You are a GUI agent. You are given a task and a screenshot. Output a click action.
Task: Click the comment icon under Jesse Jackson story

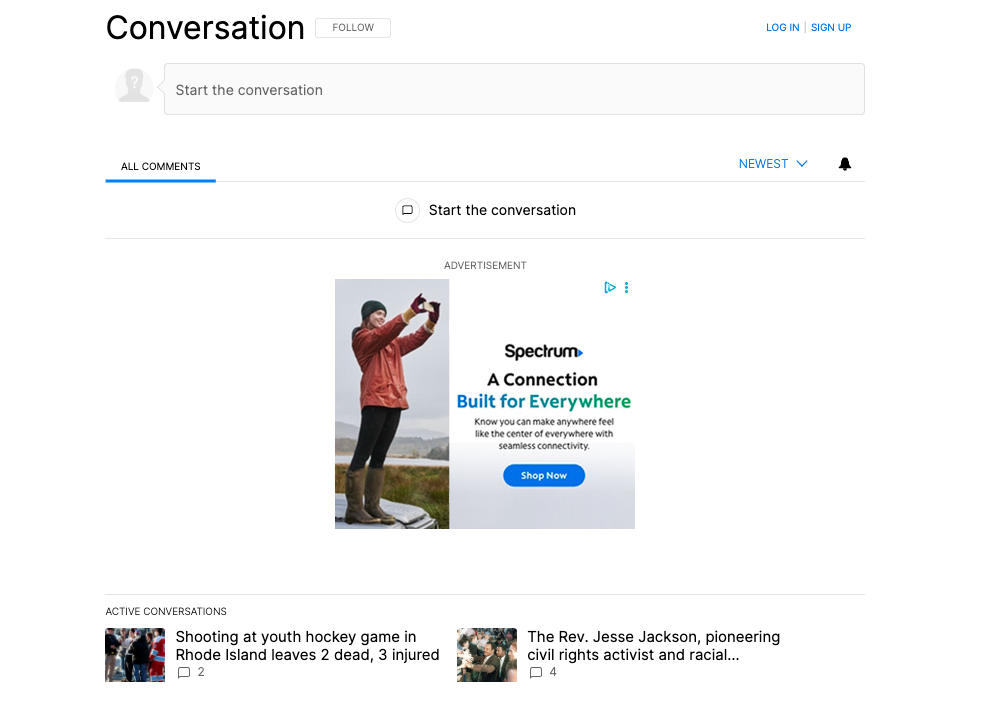pyautogui.click(x=536, y=673)
